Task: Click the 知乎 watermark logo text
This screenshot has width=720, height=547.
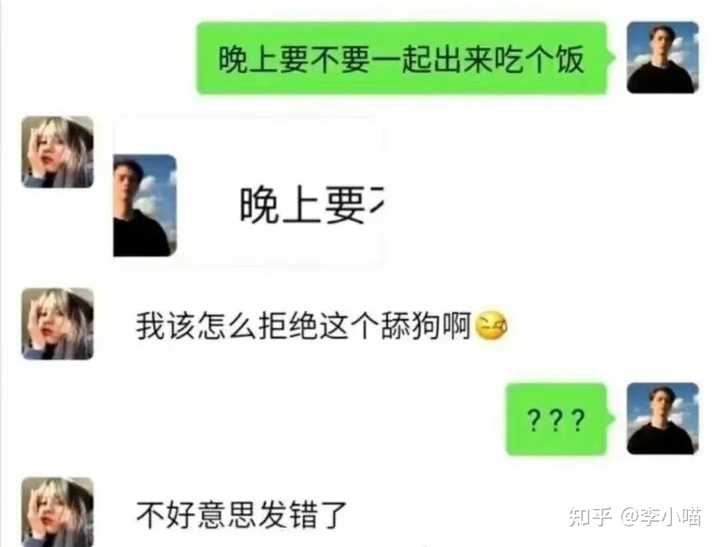Action: coord(590,517)
